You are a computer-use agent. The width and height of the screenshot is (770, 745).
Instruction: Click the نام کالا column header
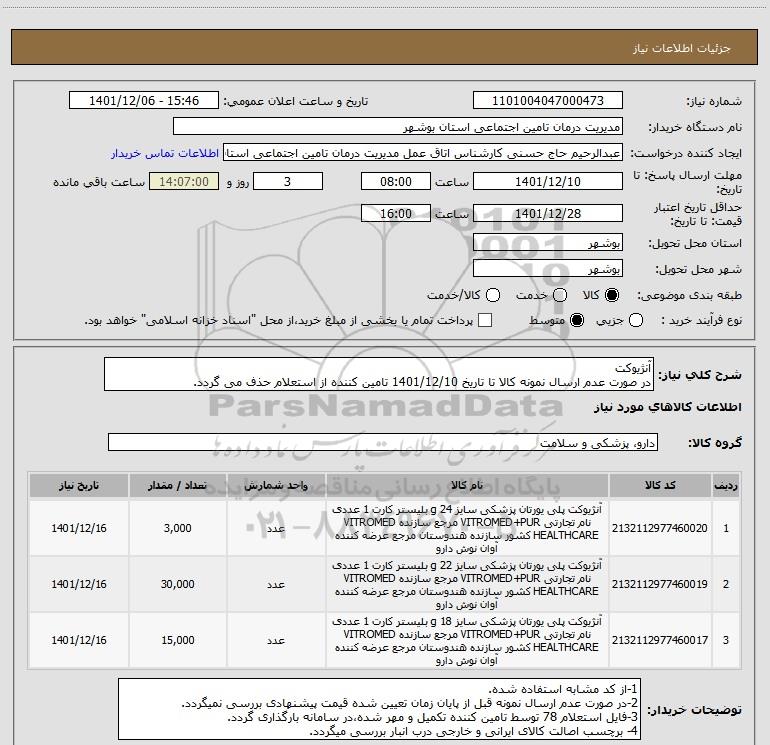coord(467,485)
